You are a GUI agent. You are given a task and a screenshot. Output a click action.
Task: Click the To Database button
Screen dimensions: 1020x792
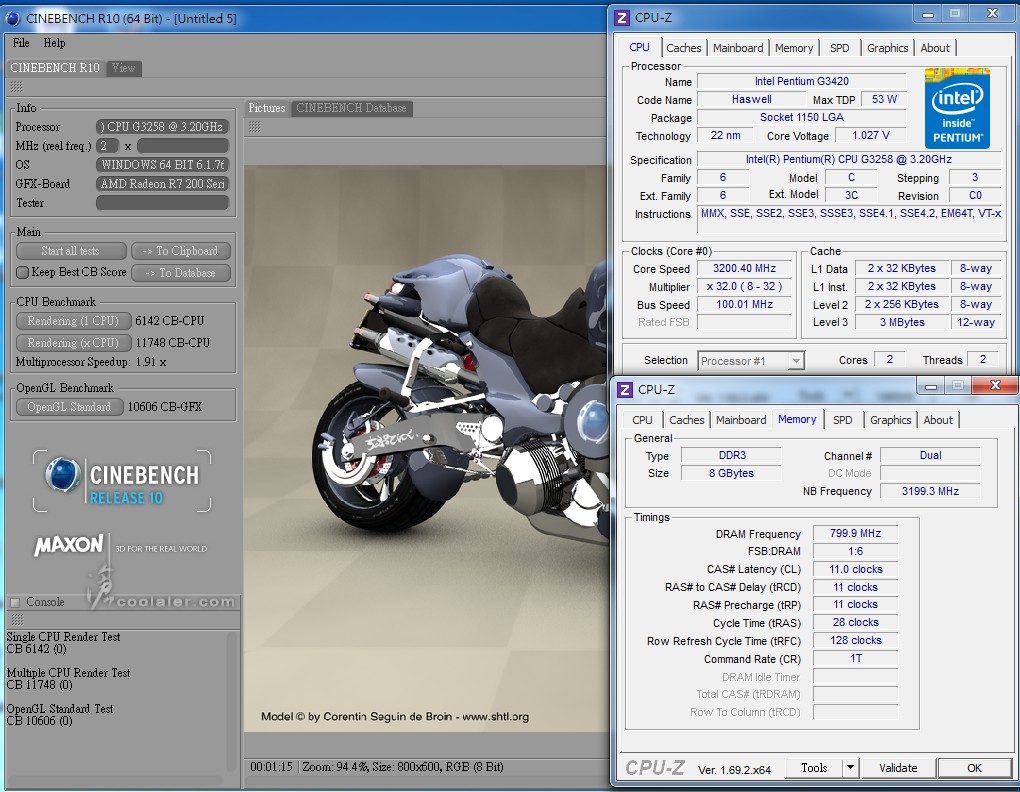point(181,273)
